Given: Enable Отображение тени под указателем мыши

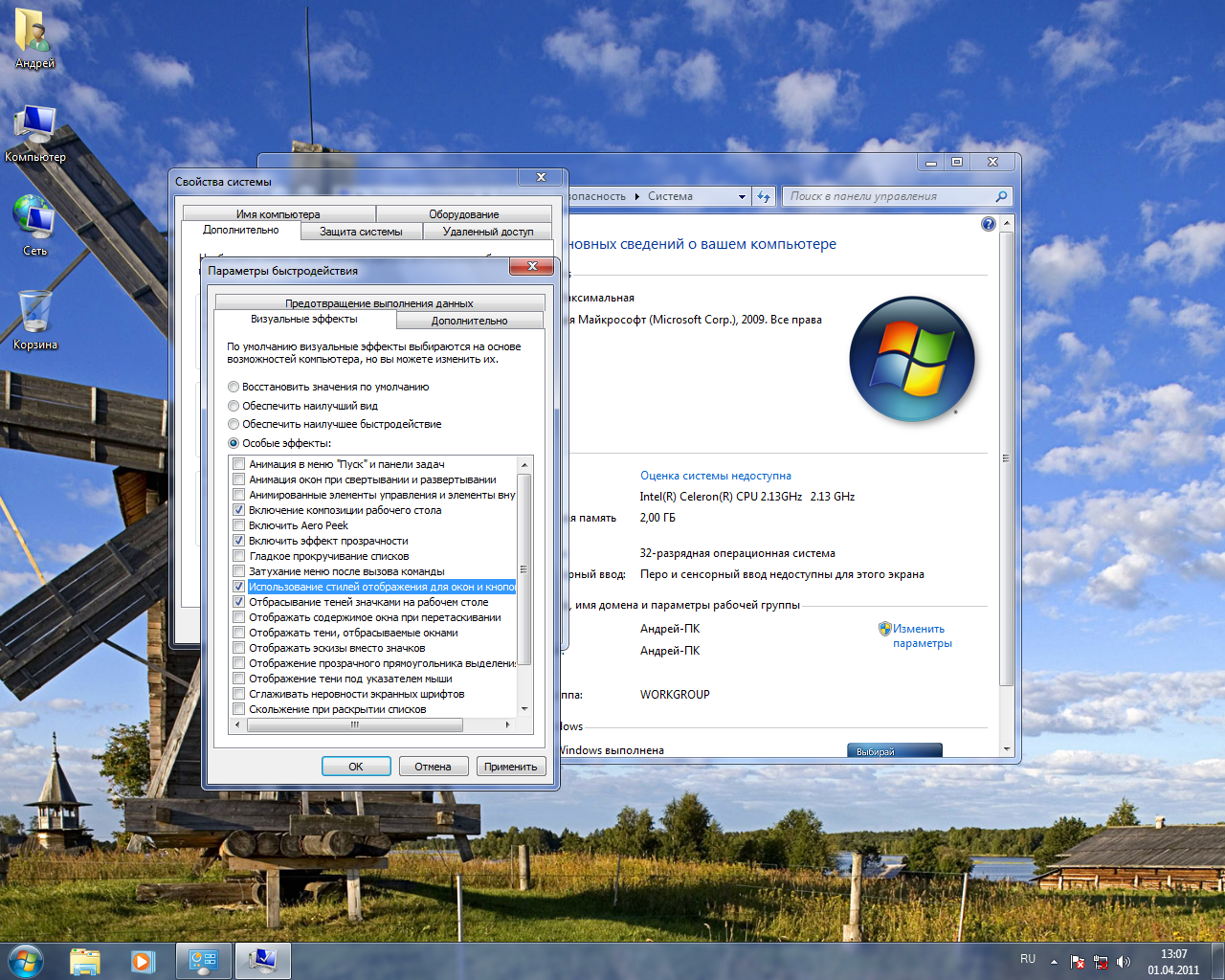Looking at the screenshot, I should (239, 679).
